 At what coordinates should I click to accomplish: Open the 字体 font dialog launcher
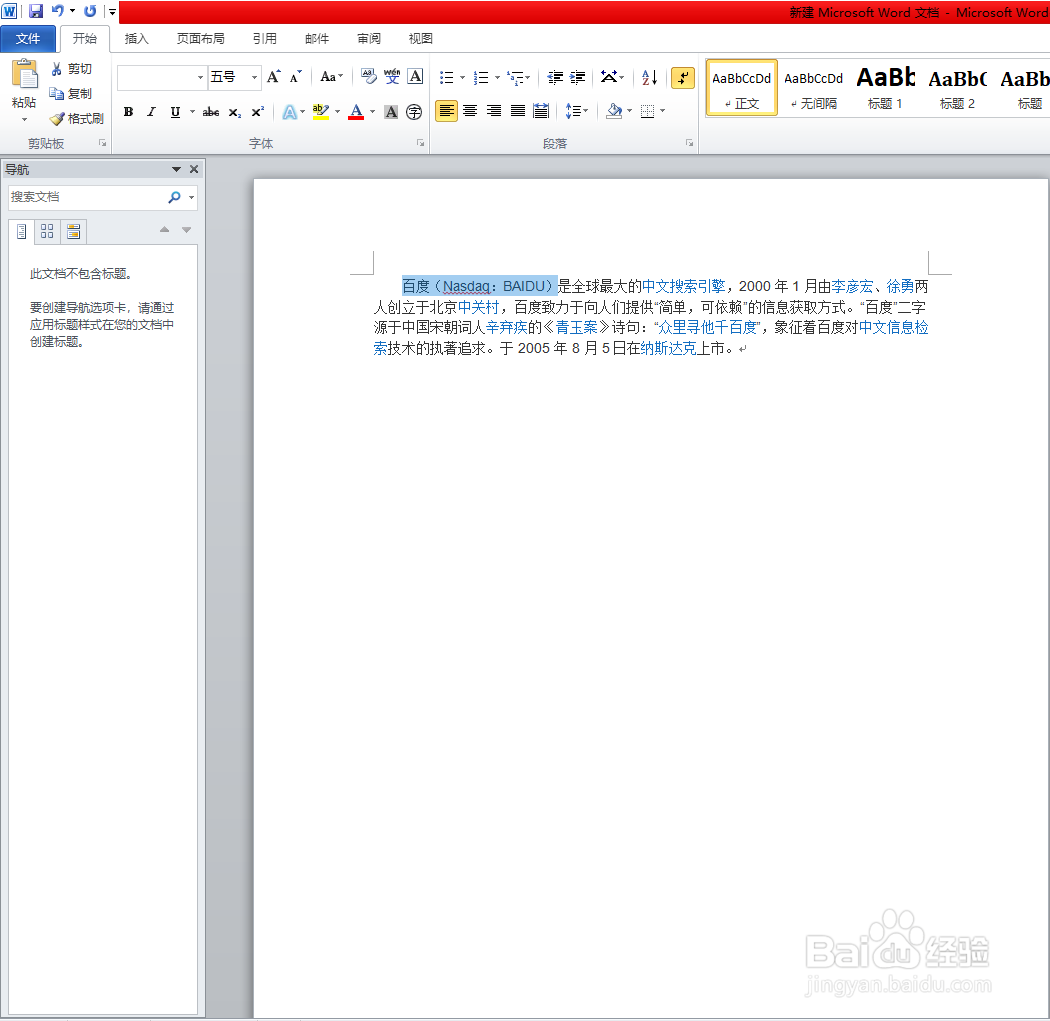421,143
